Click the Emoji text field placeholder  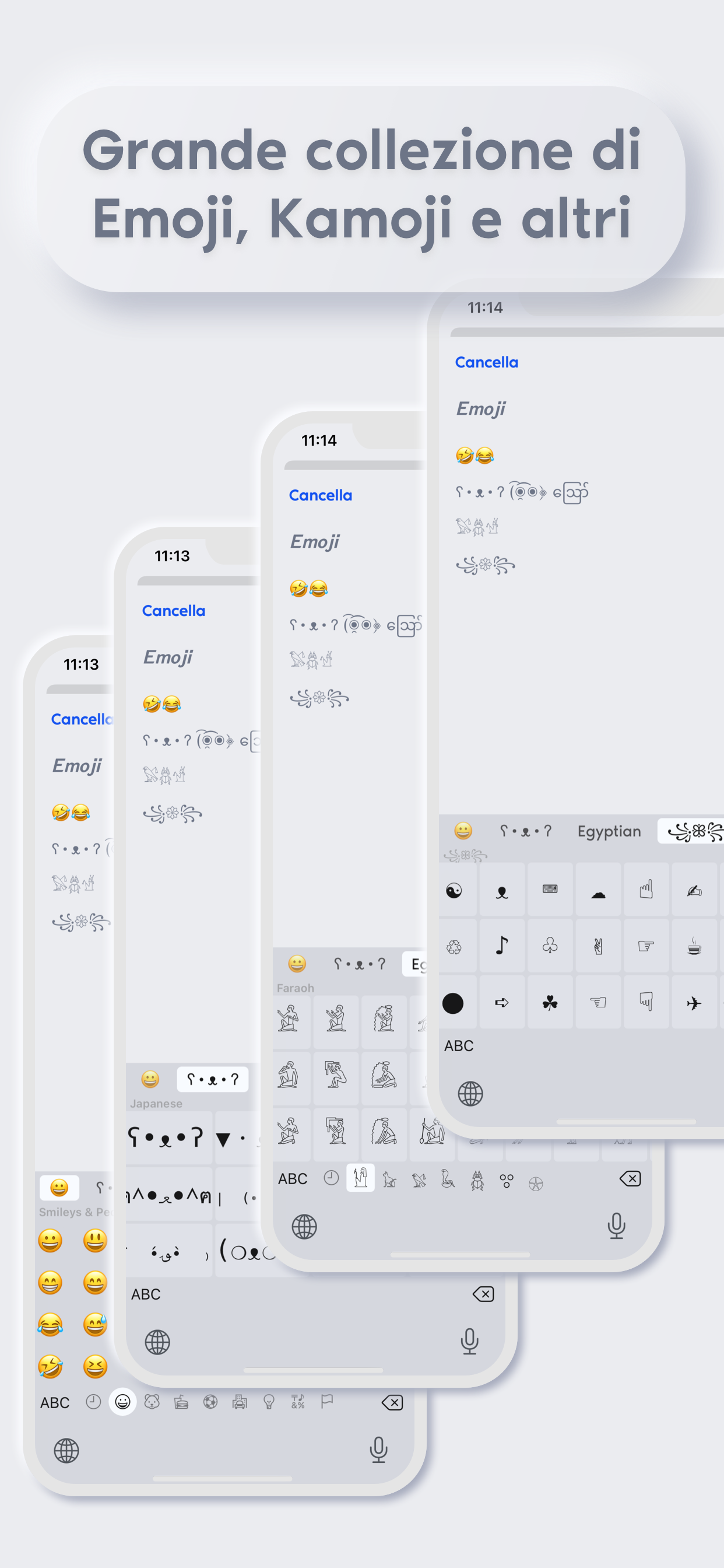[x=481, y=408]
